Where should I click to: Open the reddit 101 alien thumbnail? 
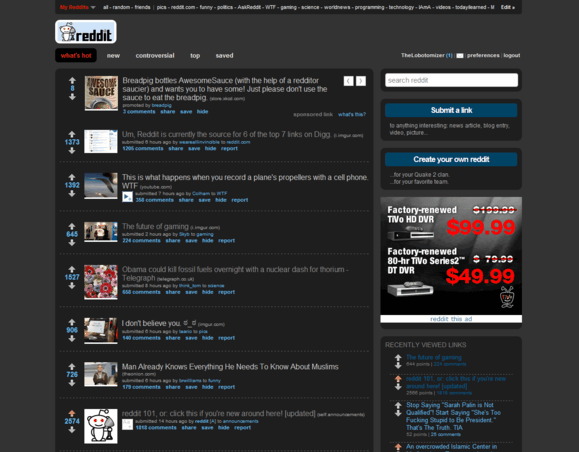(101, 426)
